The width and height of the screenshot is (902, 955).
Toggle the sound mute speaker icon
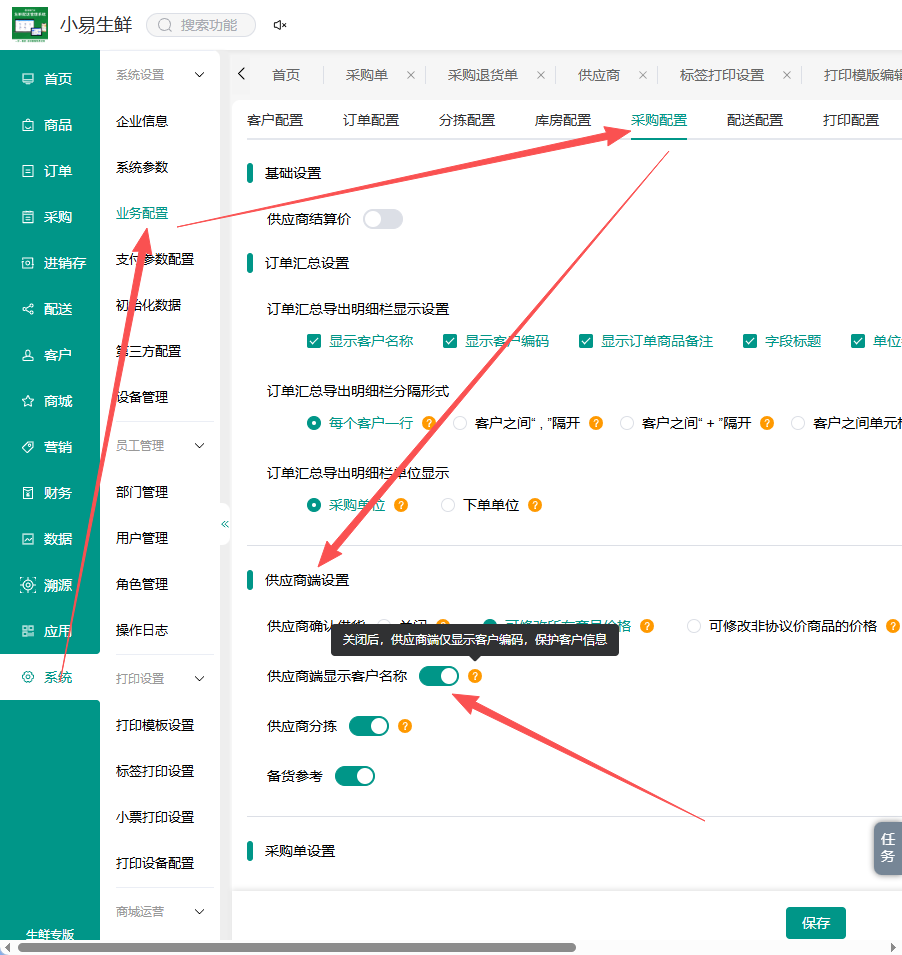[280, 25]
